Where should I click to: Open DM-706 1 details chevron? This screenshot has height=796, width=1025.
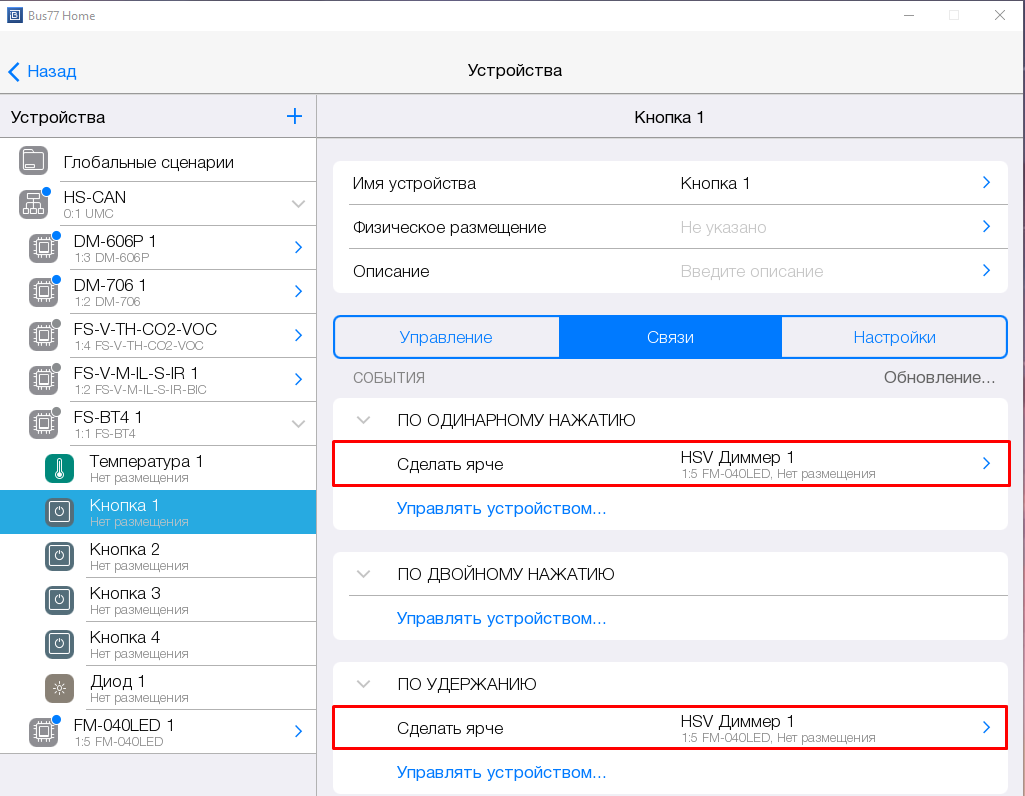298,292
